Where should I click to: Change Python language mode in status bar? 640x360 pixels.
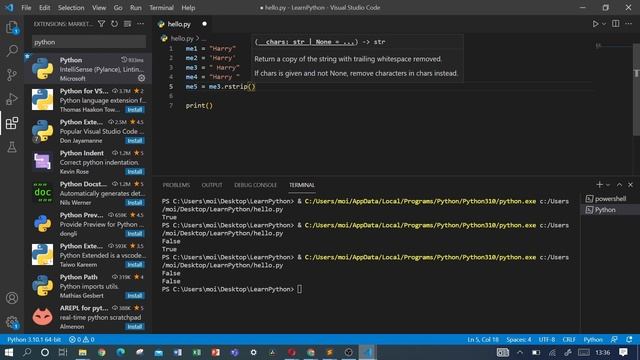pos(593,340)
